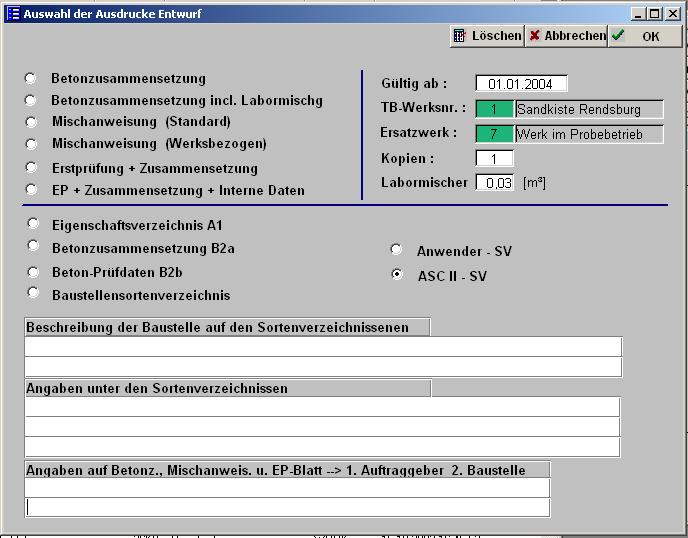This screenshot has width=688, height=538.
Task: Select the Baustellensortenverzeichnis option
Action: click(33, 294)
